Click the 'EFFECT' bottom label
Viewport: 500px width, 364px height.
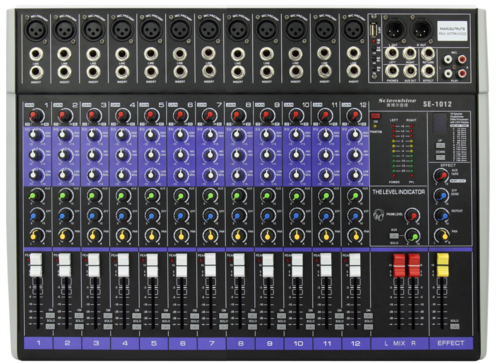pos(451,343)
